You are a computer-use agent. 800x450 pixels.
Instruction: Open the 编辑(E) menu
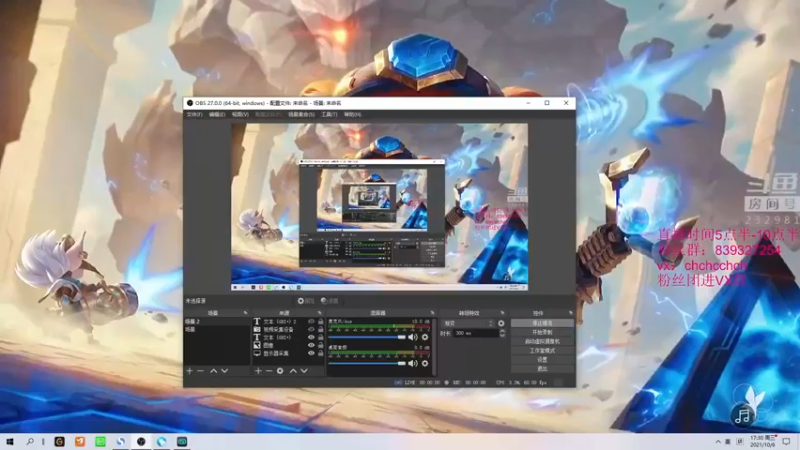[x=217, y=115]
